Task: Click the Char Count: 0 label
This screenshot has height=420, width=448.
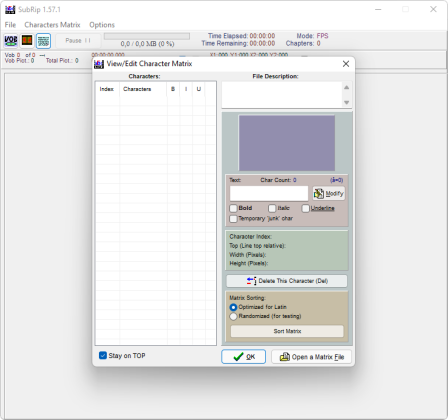Action: coord(278,180)
